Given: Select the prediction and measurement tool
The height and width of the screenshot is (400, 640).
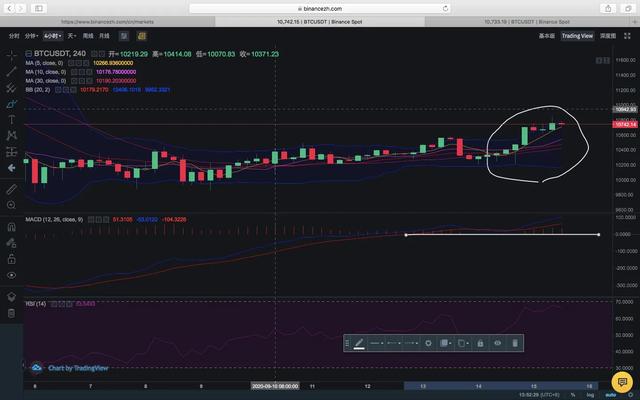Looking at the screenshot, I should (x=11, y=152).
